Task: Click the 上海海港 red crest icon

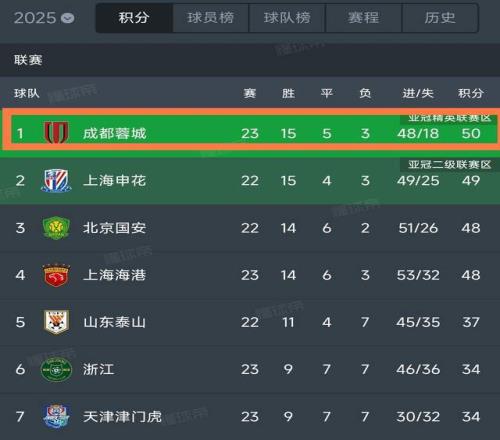Action: 56,275
